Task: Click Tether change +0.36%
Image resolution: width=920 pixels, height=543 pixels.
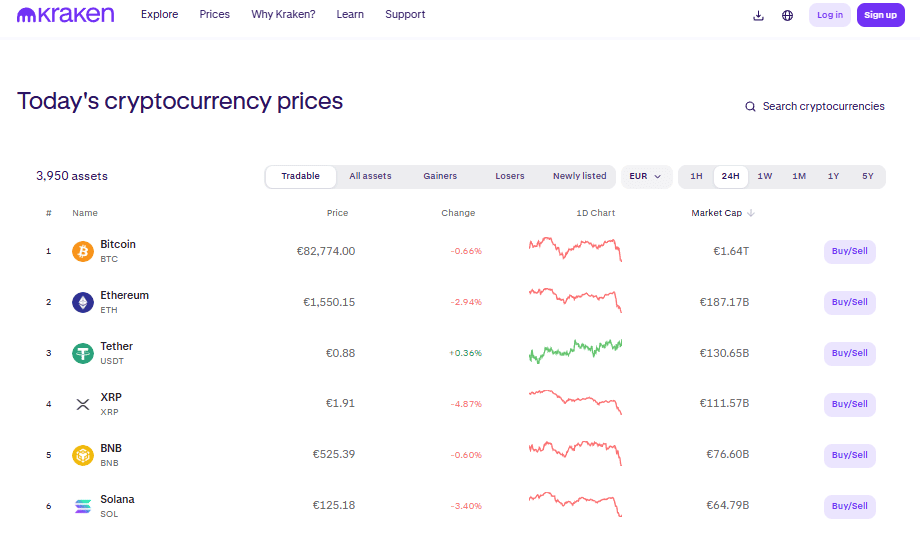Action: coord(465,353)
